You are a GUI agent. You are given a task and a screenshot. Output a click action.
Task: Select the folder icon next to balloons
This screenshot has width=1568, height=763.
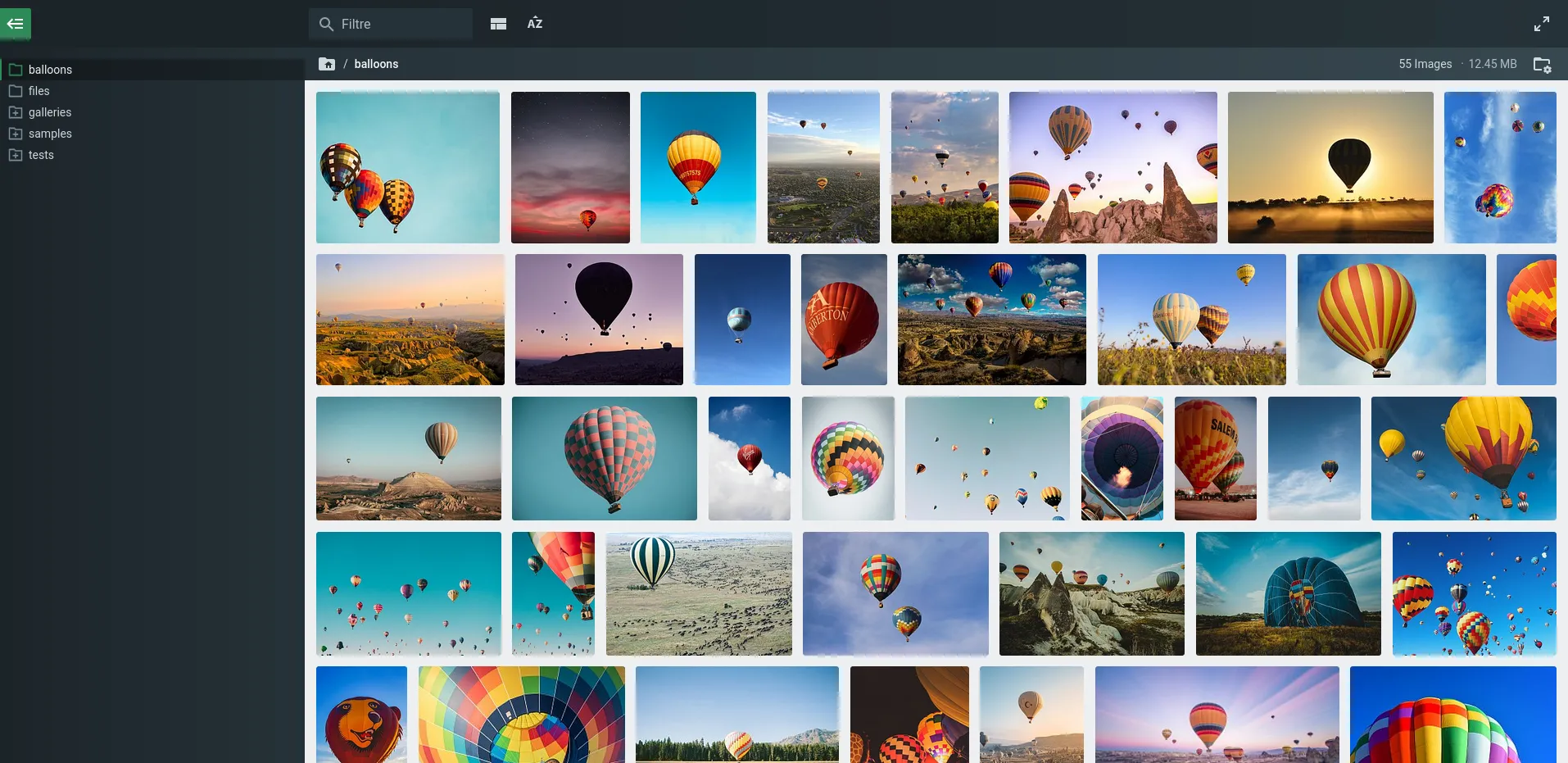tap(15, 69)
